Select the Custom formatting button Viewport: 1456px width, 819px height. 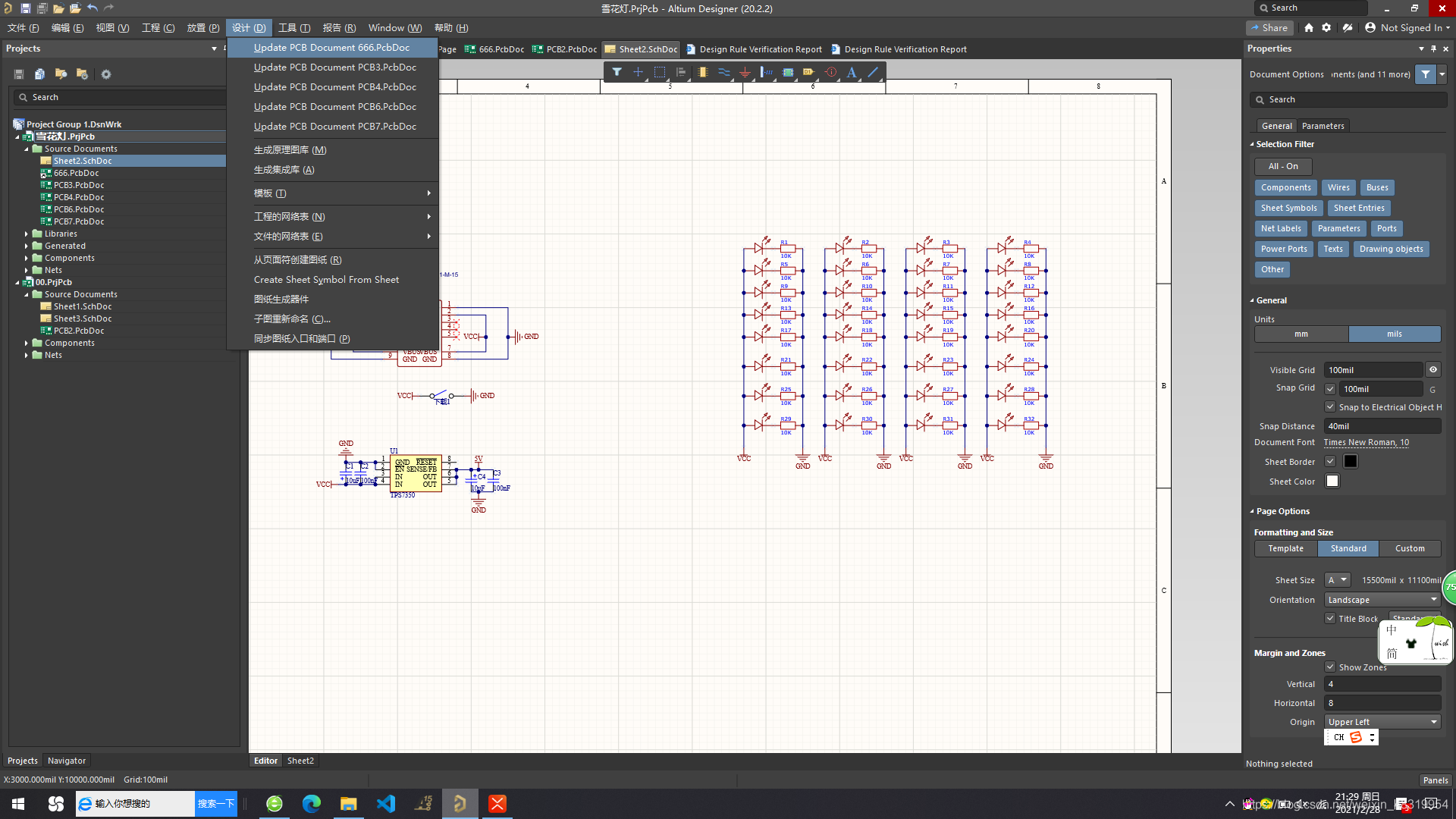click(1410, 548)
